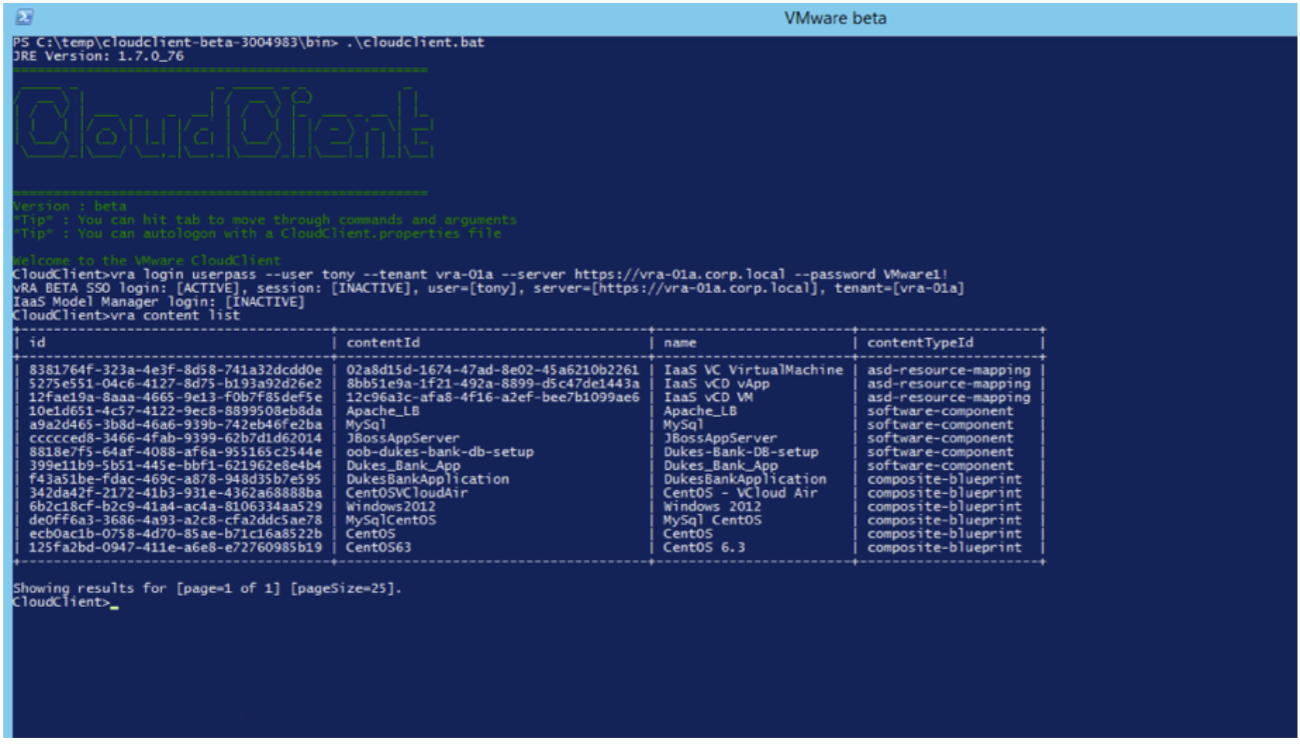Image resolution: width=1300 pixels, height=746 pixels.
Task: Select id starting with de0ff6a3
Action: pyautogui.click(x=175, y=520)
